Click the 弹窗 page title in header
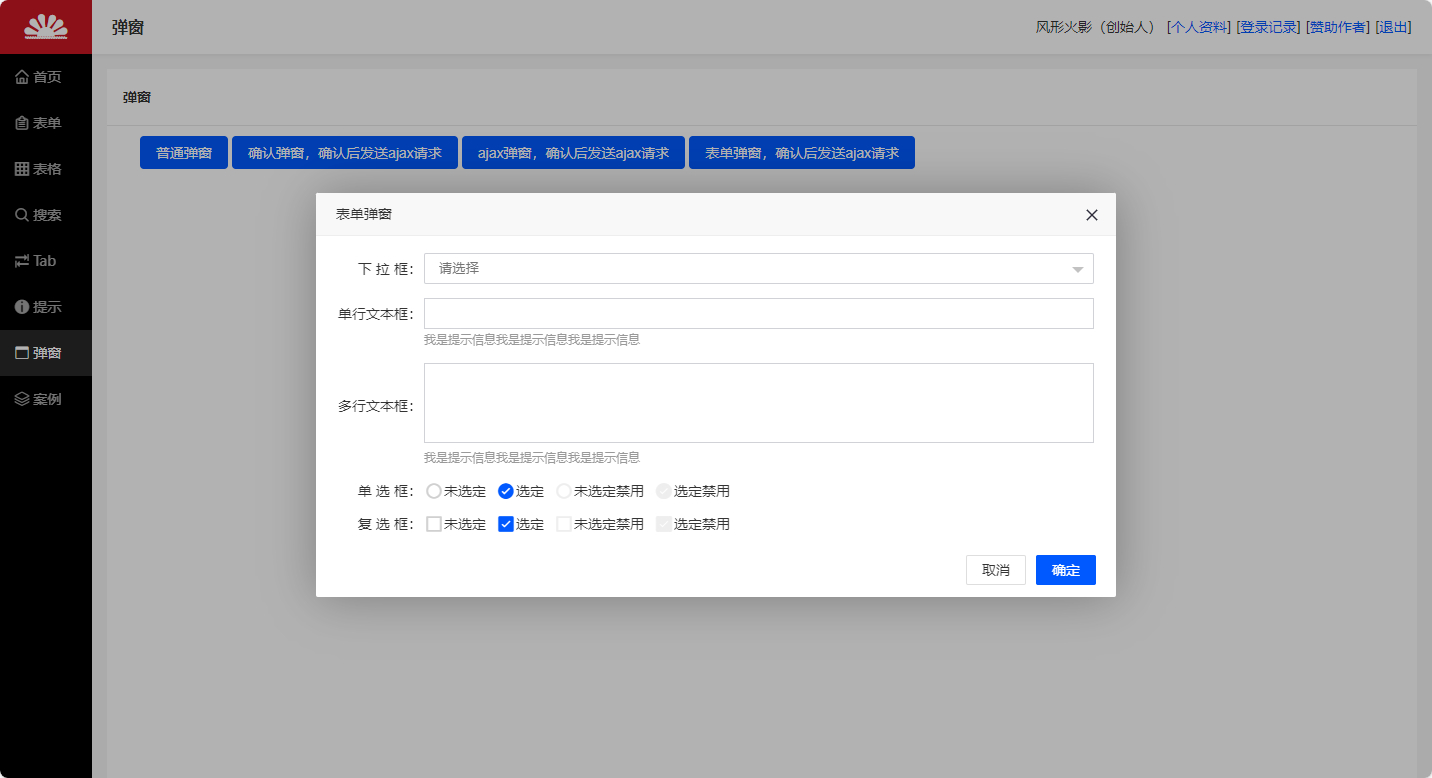 (x=128, y=27)
